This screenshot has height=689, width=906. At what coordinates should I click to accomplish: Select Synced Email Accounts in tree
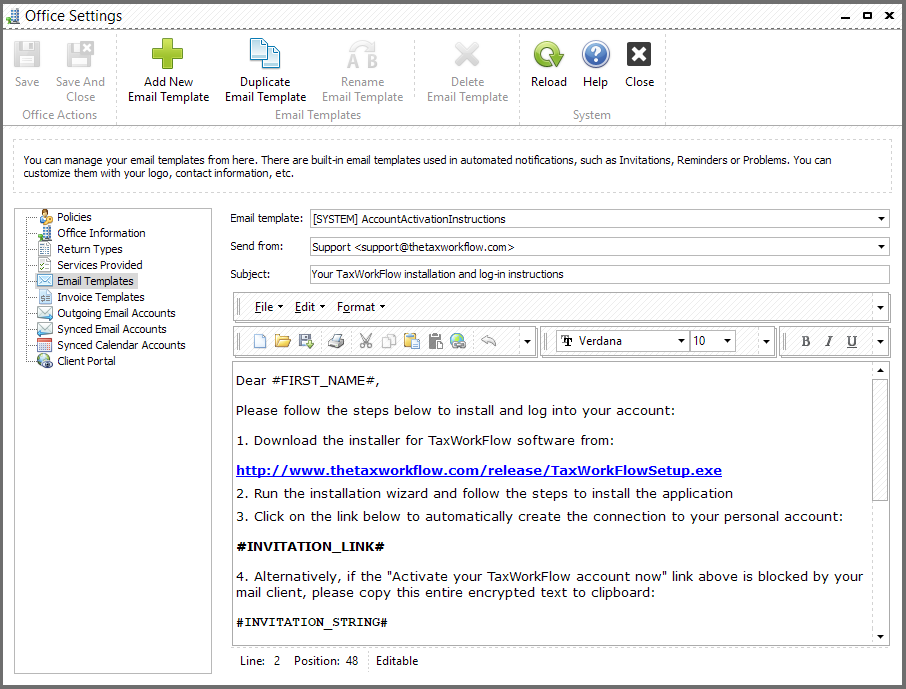click(x=112, y=329)
